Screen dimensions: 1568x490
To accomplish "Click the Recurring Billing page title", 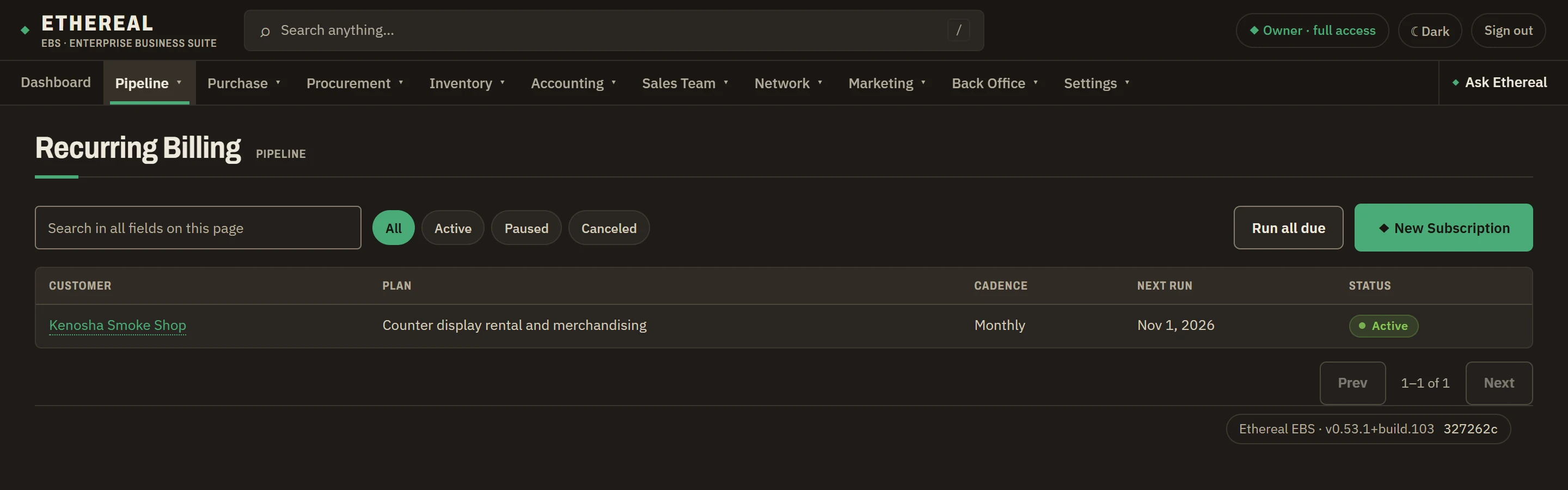I will point(138,148).
